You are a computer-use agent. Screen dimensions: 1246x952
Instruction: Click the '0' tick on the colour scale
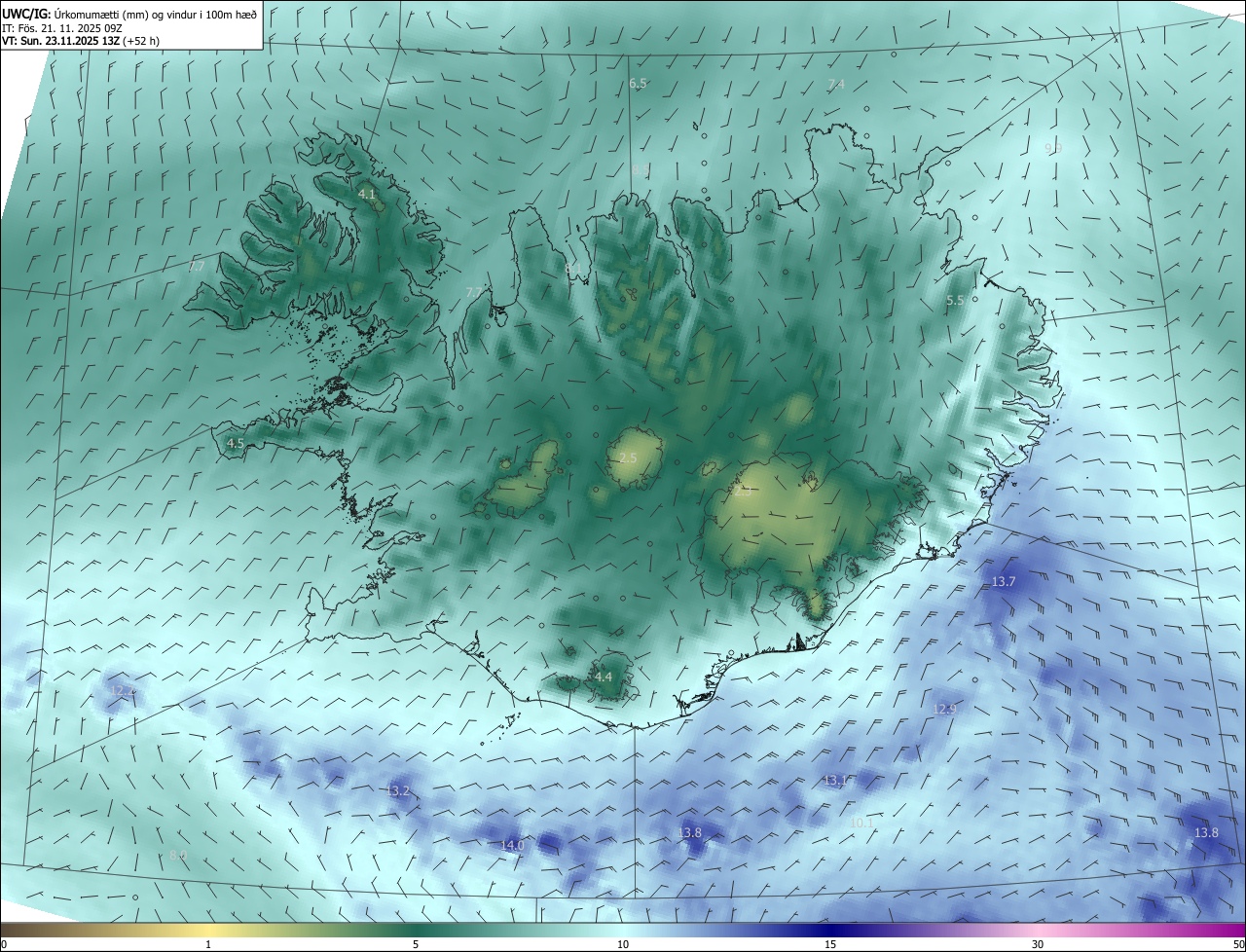pos(4,944)
